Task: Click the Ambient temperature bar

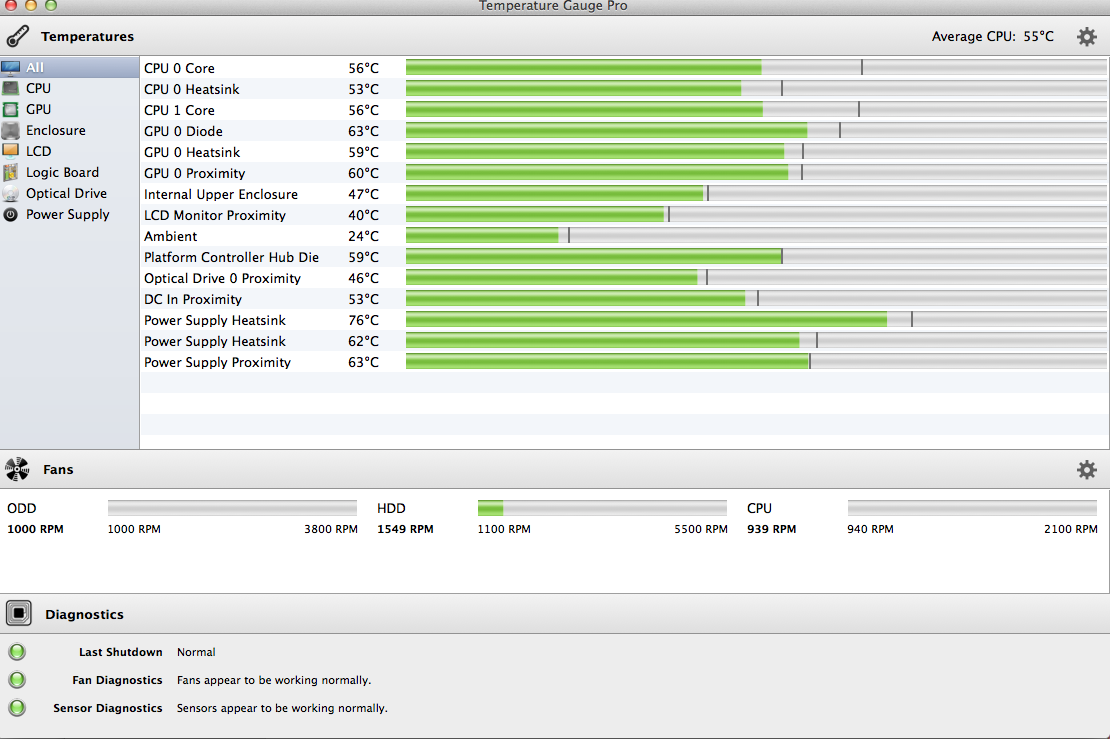Action: pyautogui.click(x=756, y=236)
